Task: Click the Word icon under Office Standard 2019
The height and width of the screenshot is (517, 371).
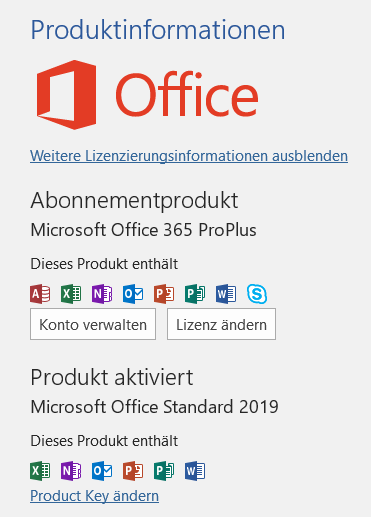Action: pyautogui.click(x=195, y=471)
